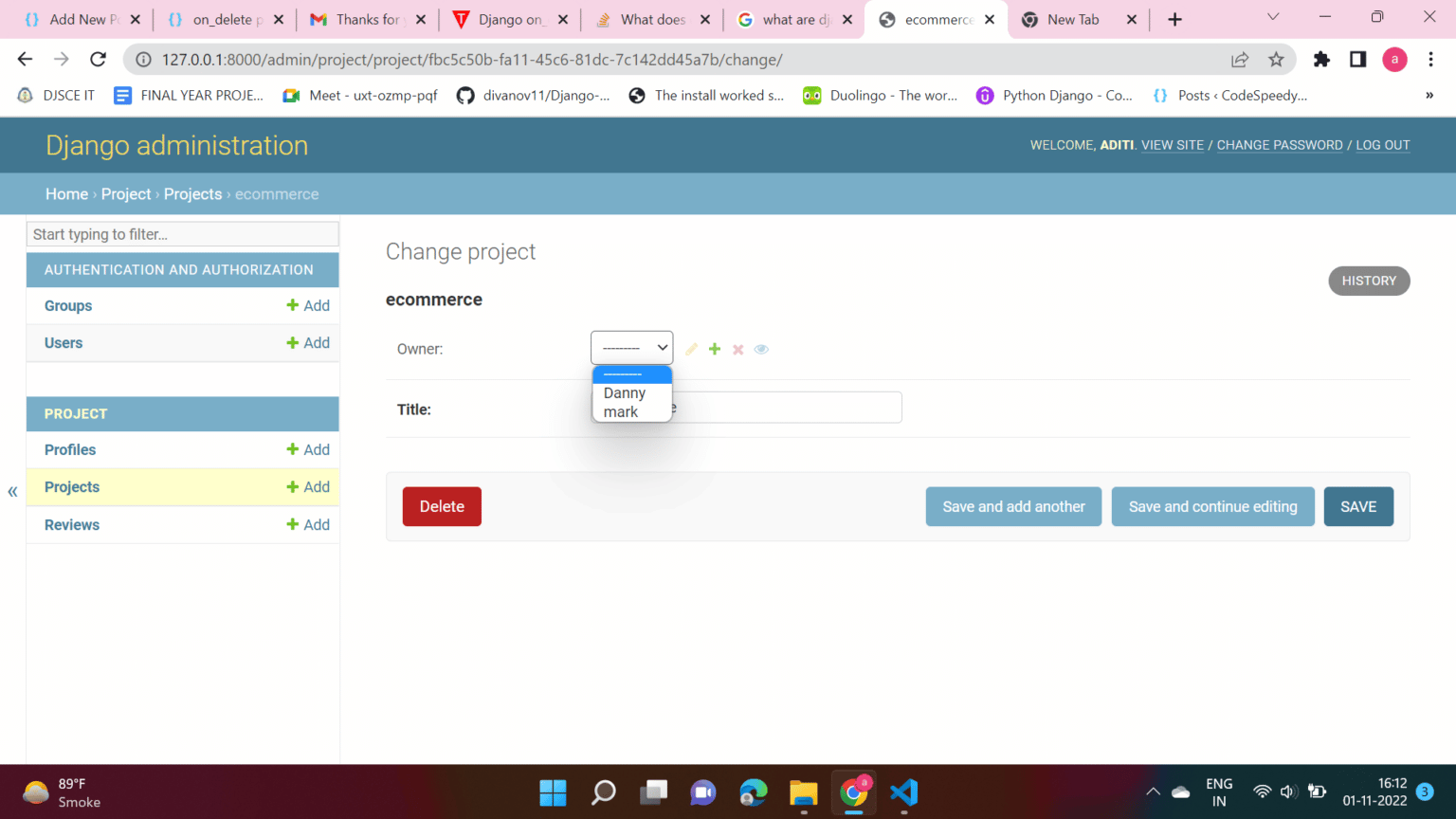Image resolution: width=1456 pixels, height=819 pixels.
Task: Click Add next to Reviews
Action: click(318, 524)
